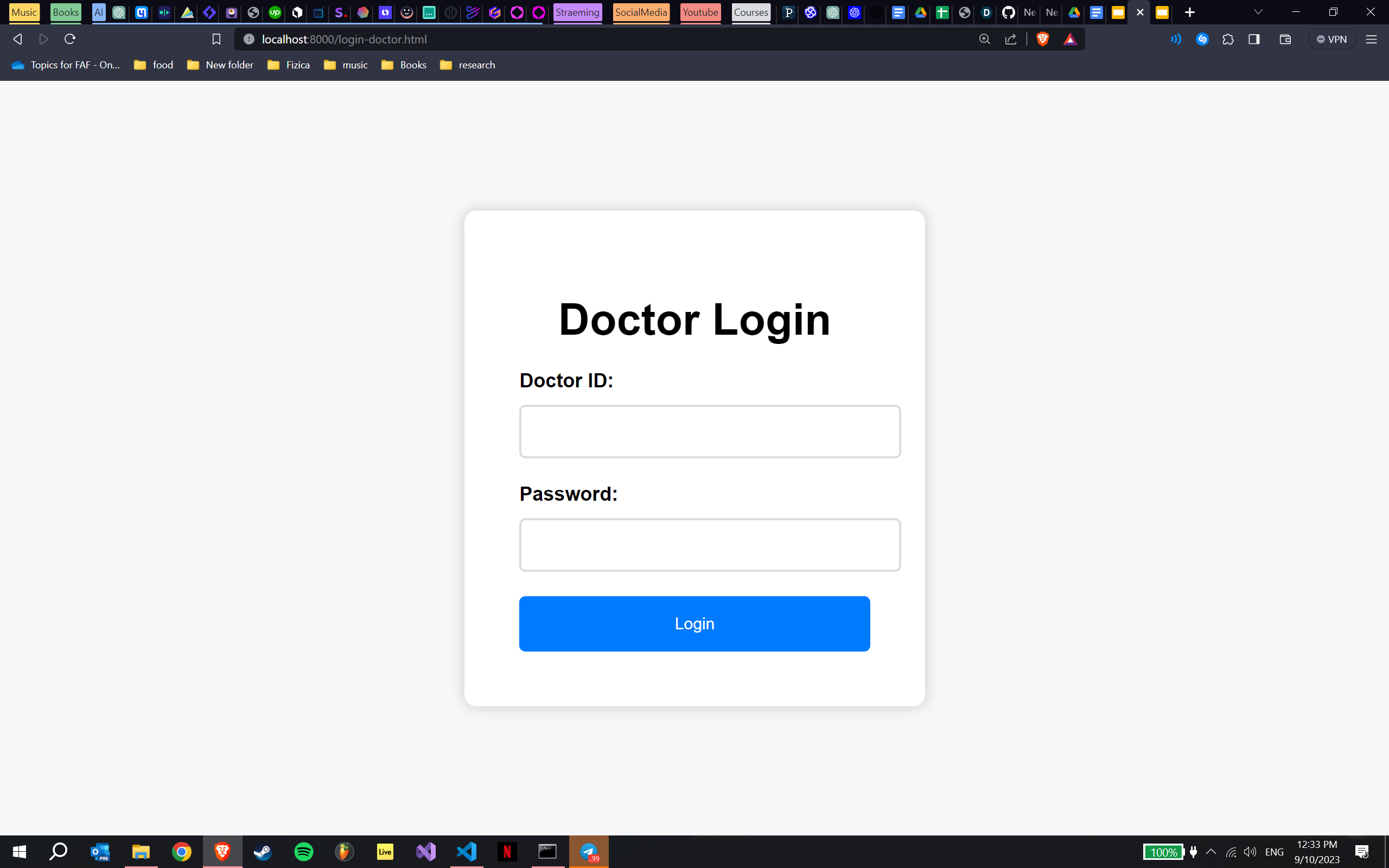Open the Brave hamburger main menu

[1371, 39]
